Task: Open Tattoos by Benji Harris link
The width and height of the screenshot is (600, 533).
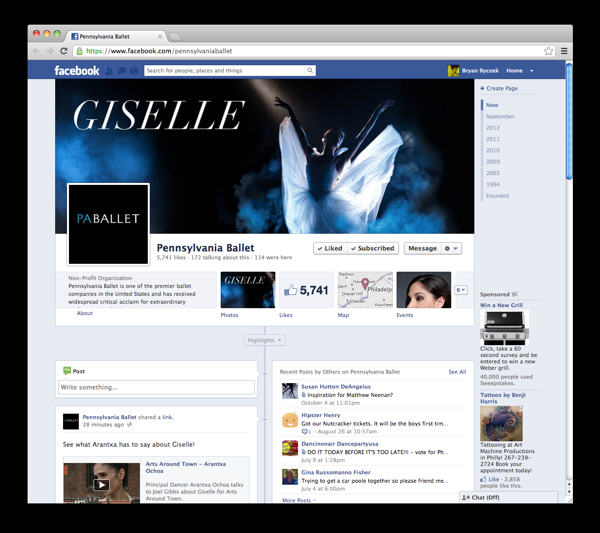Action: [503, 398]
